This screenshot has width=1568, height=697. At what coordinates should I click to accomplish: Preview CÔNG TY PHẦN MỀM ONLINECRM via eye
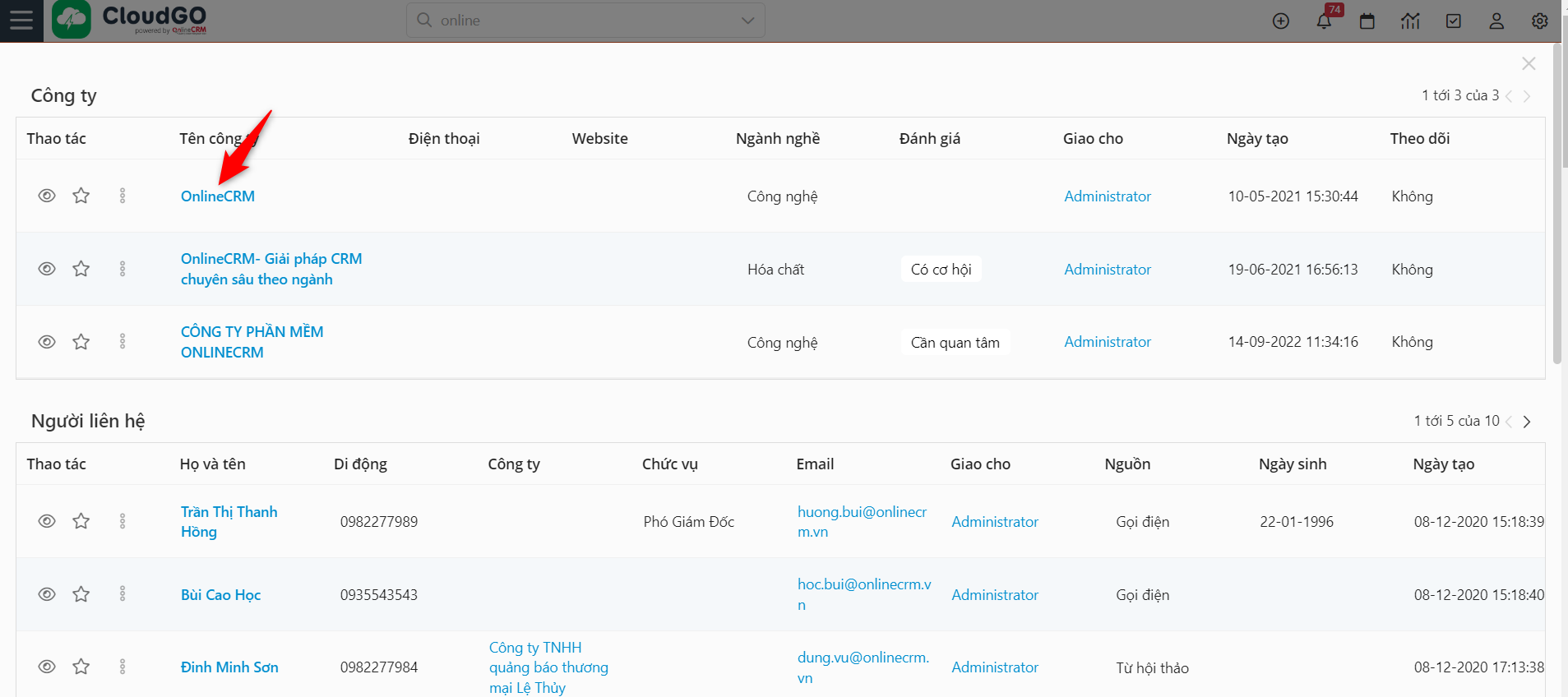tap(47, 342)
